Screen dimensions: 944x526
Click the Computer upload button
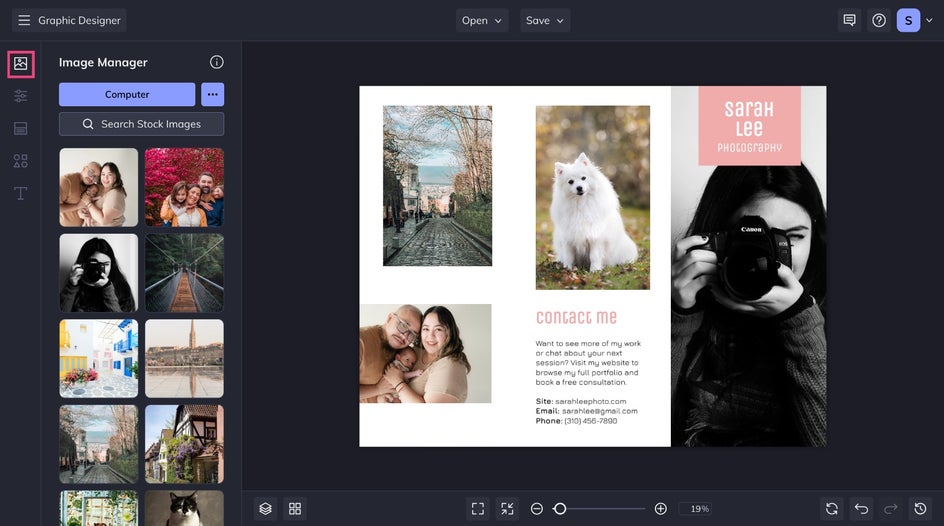(x=127, y=94)
